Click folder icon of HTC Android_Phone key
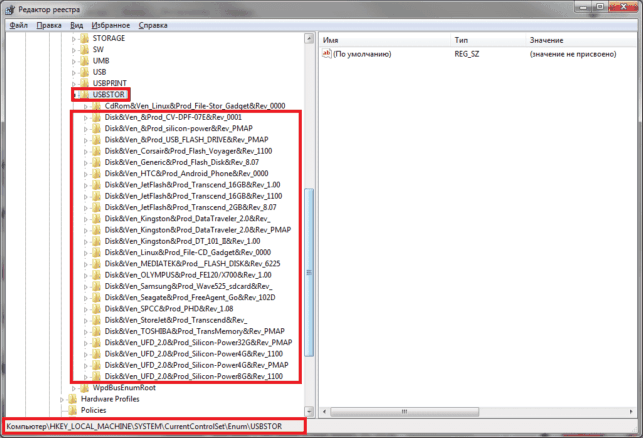 [x=96, y=173]
